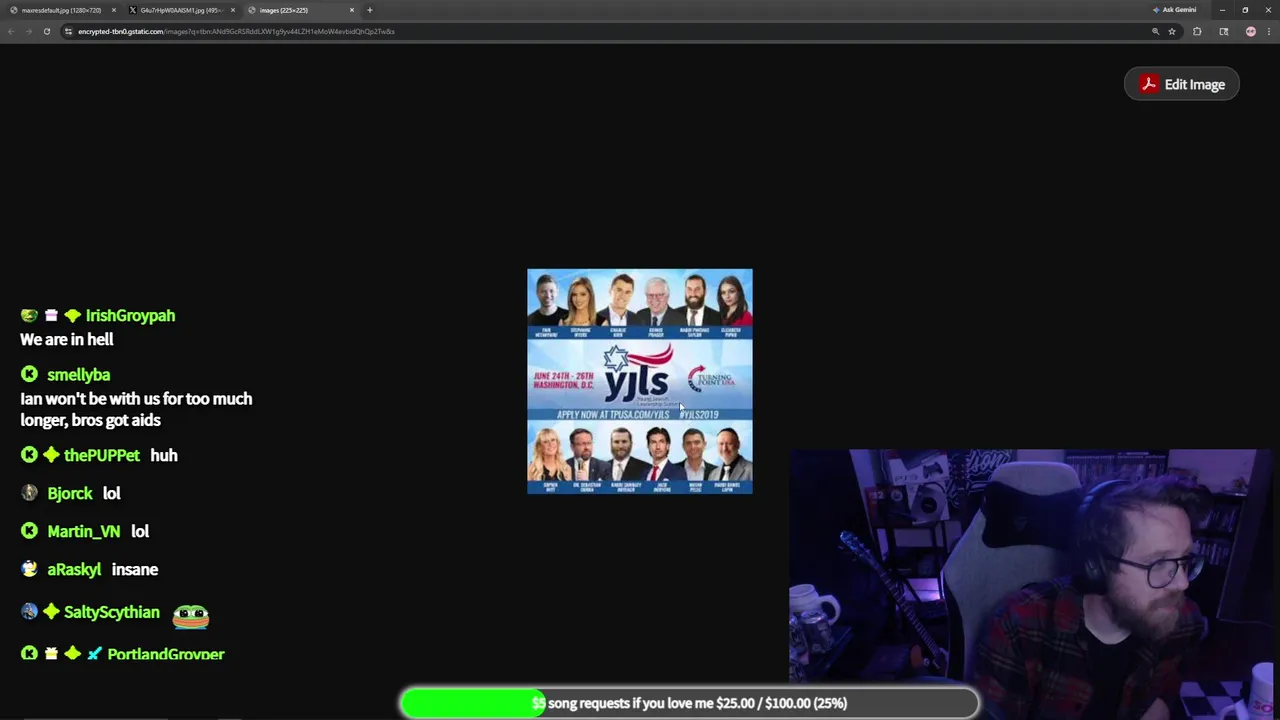Click the browser back arrow
This screenshot has width=1280, height=720.
click(11, 31)
